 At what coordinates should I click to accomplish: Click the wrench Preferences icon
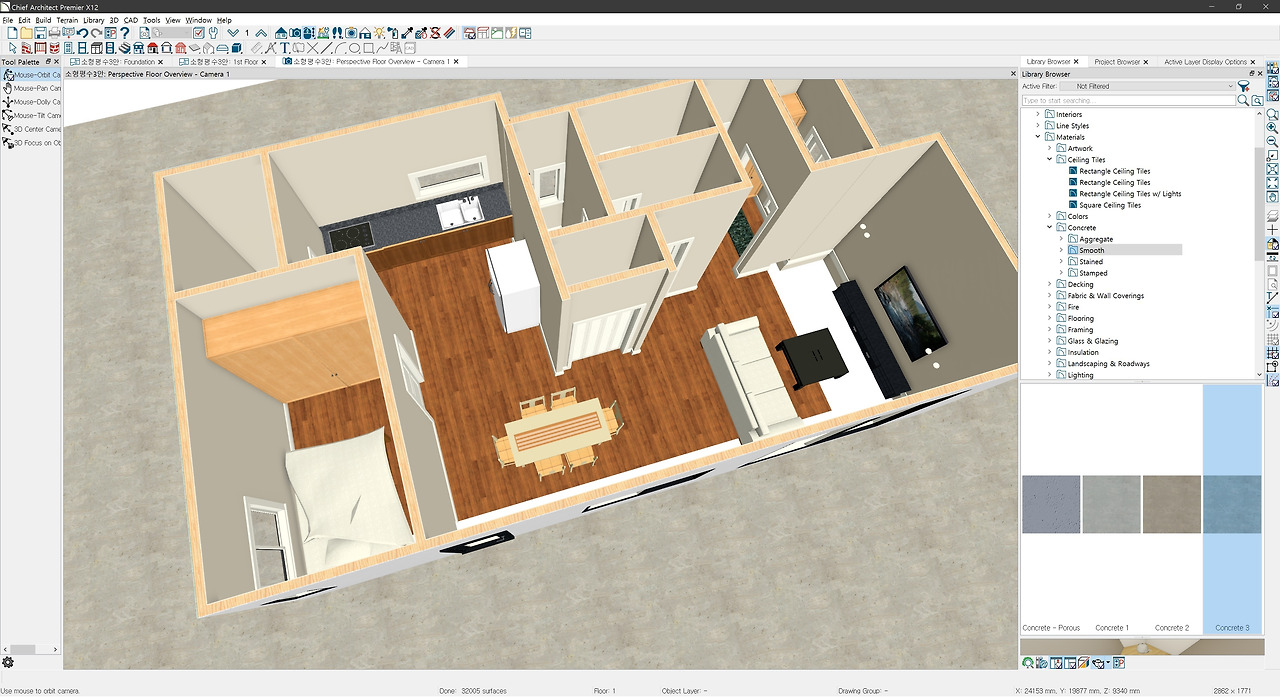click(213, 33)
